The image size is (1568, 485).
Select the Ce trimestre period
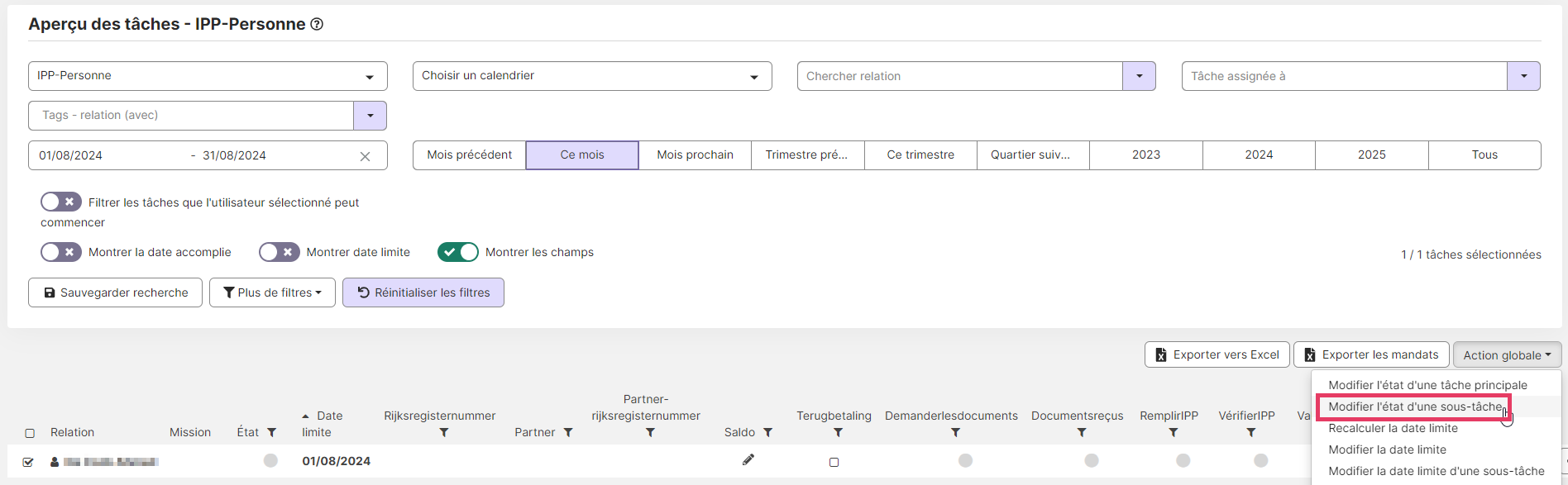pos(920,155)
